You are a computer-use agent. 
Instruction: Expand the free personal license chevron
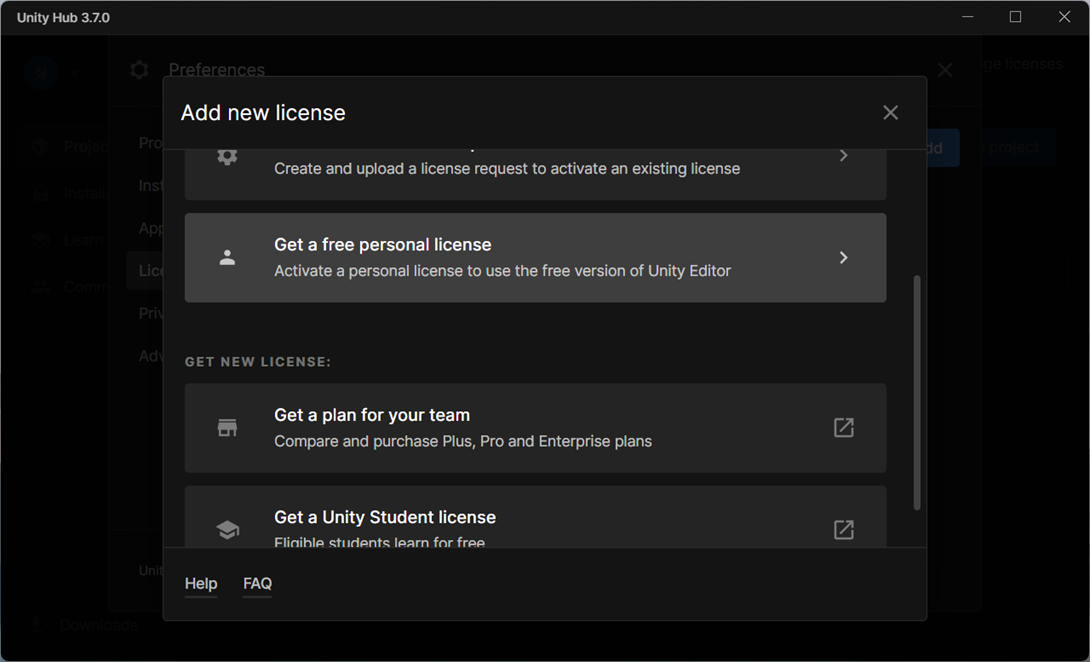point(843,258)
